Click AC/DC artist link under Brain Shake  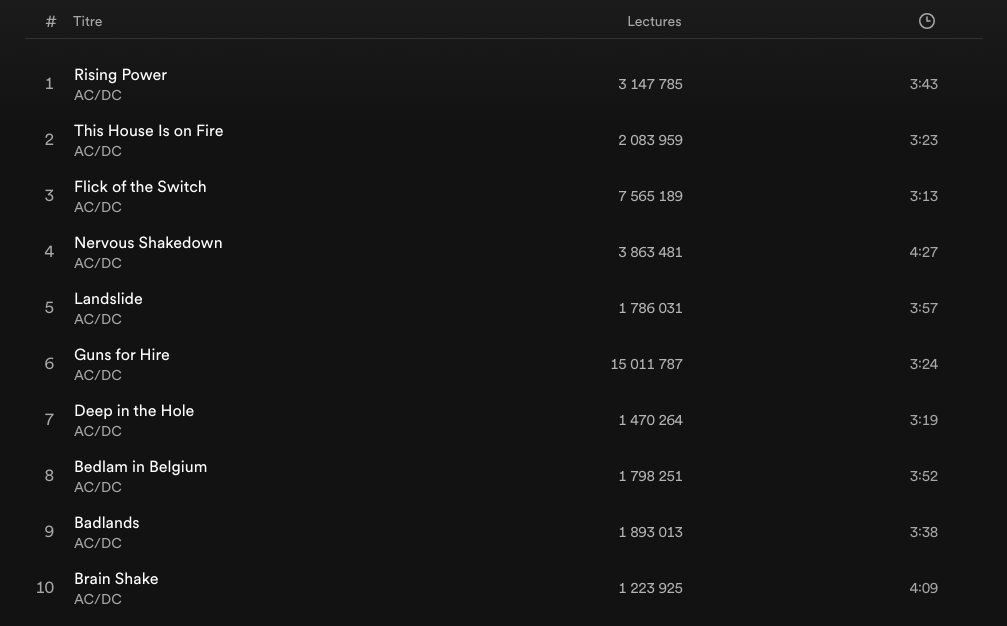pyautogui.click(x=97, y=600)
